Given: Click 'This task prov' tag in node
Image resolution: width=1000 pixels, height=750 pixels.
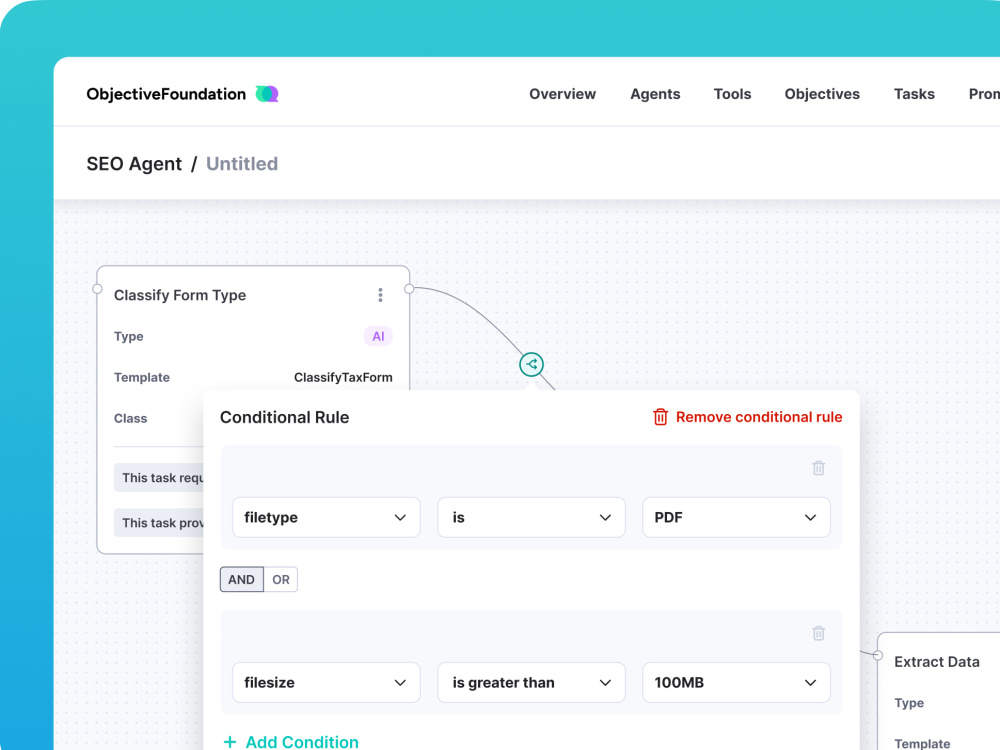Looking at the screenshot, I should pyautogui.click(x=159, y=523).
